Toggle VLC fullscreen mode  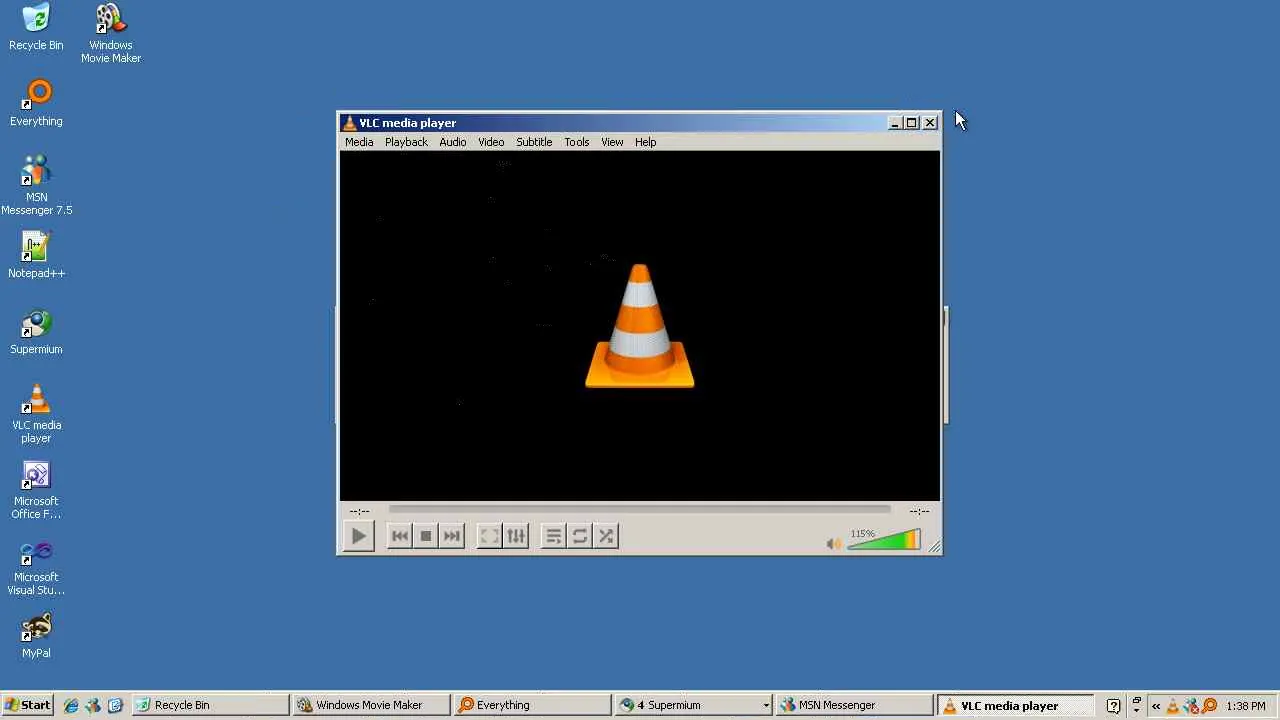click(x=489, y=536)
